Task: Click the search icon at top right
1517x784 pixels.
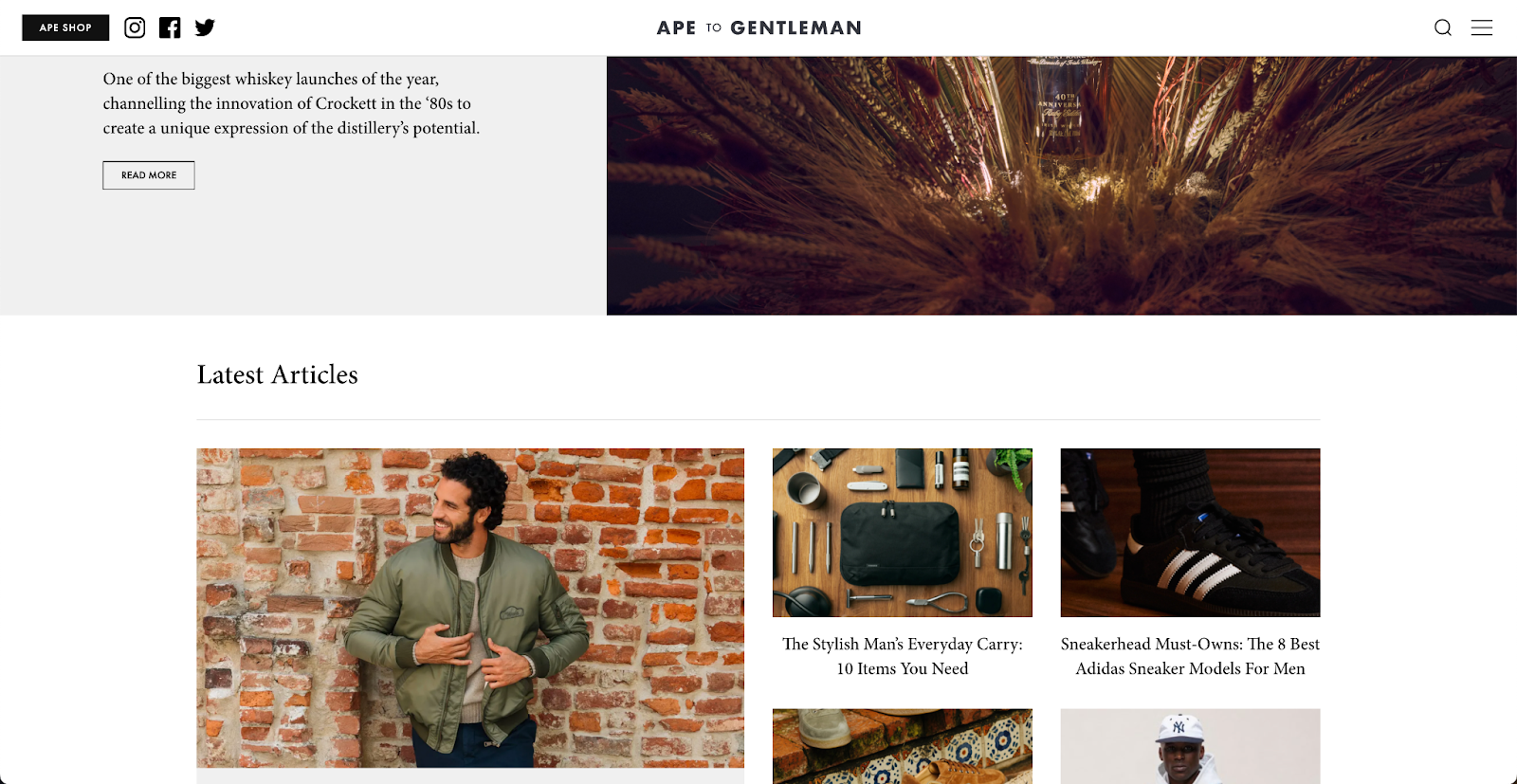Action: (x=1442, y=27)
